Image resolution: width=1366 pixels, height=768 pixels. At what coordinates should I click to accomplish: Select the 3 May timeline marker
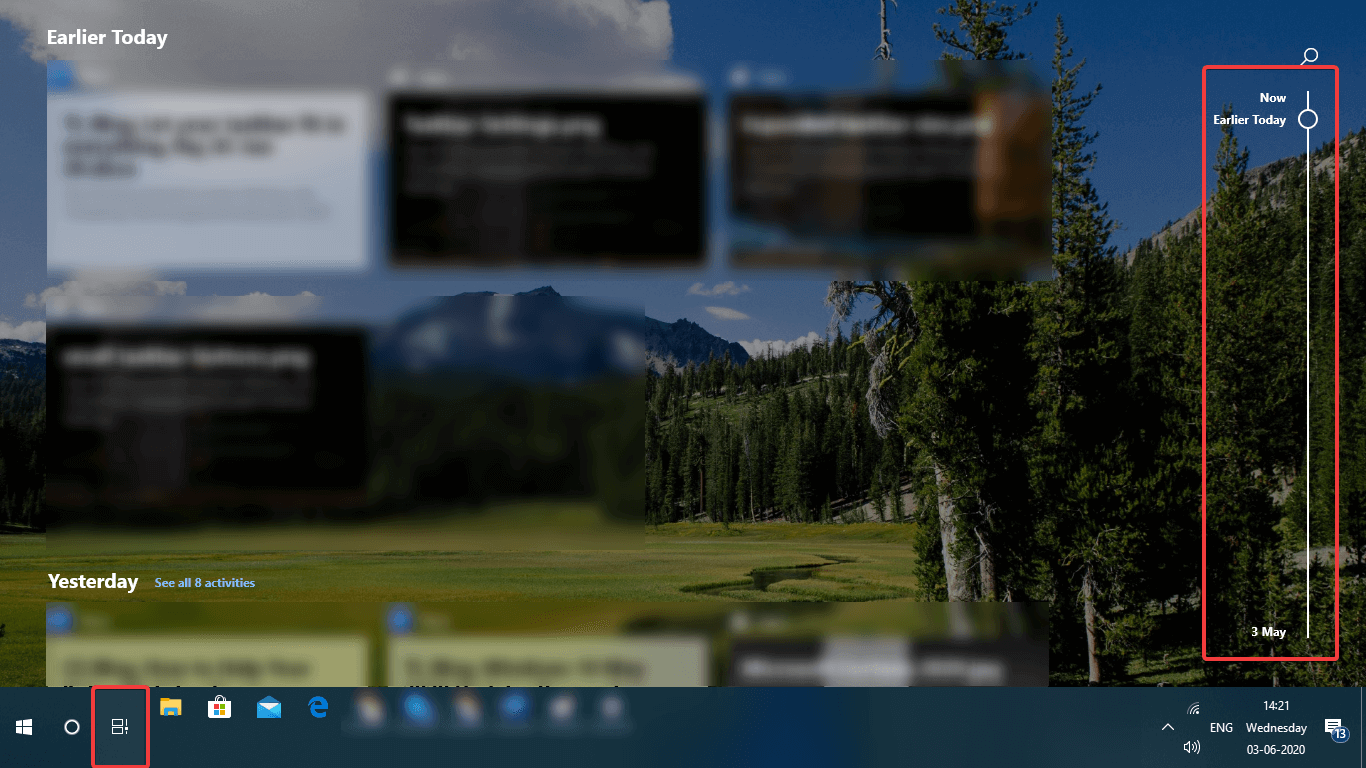pyautogui.click(x=1269, y=631)
